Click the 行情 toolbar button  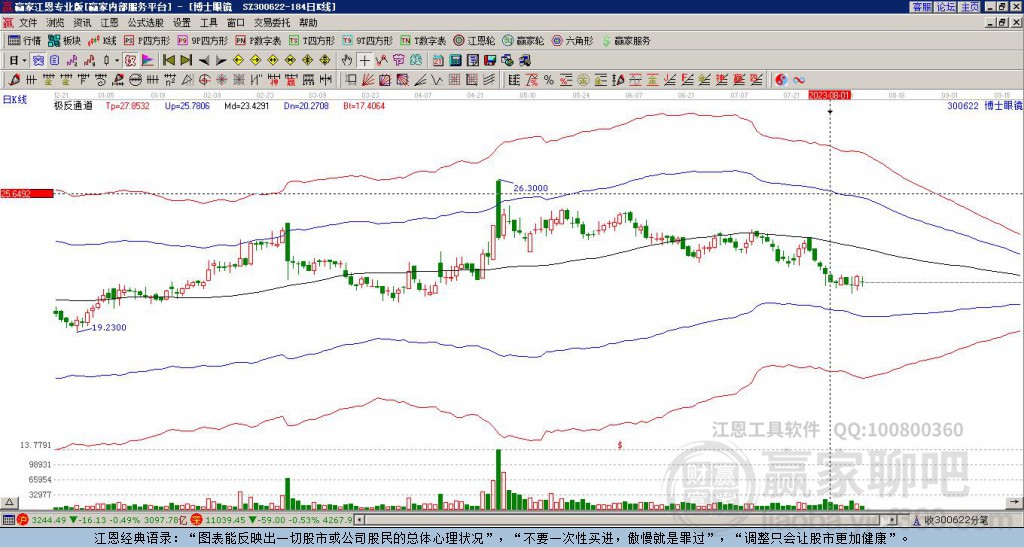pos(24,40)
